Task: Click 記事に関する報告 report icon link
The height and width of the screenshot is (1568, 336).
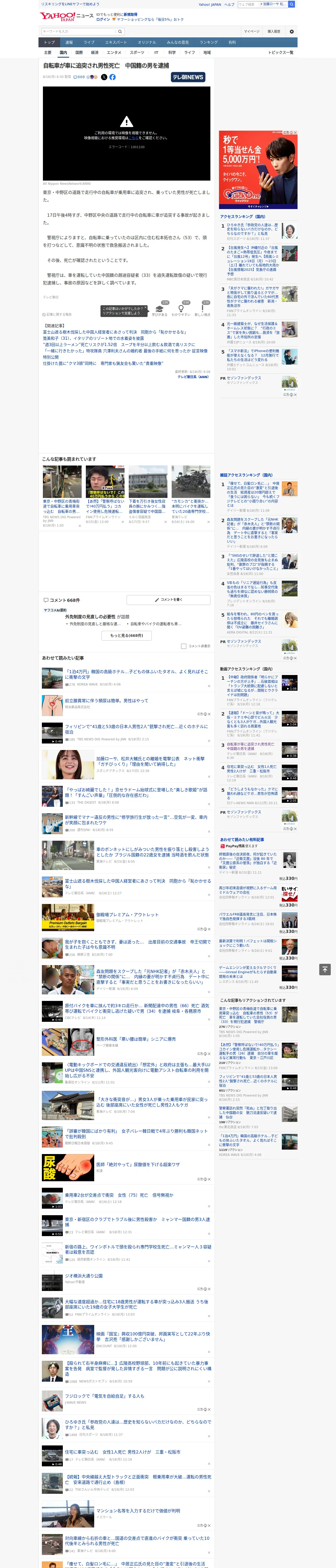Action: click(x=57, y=315)
